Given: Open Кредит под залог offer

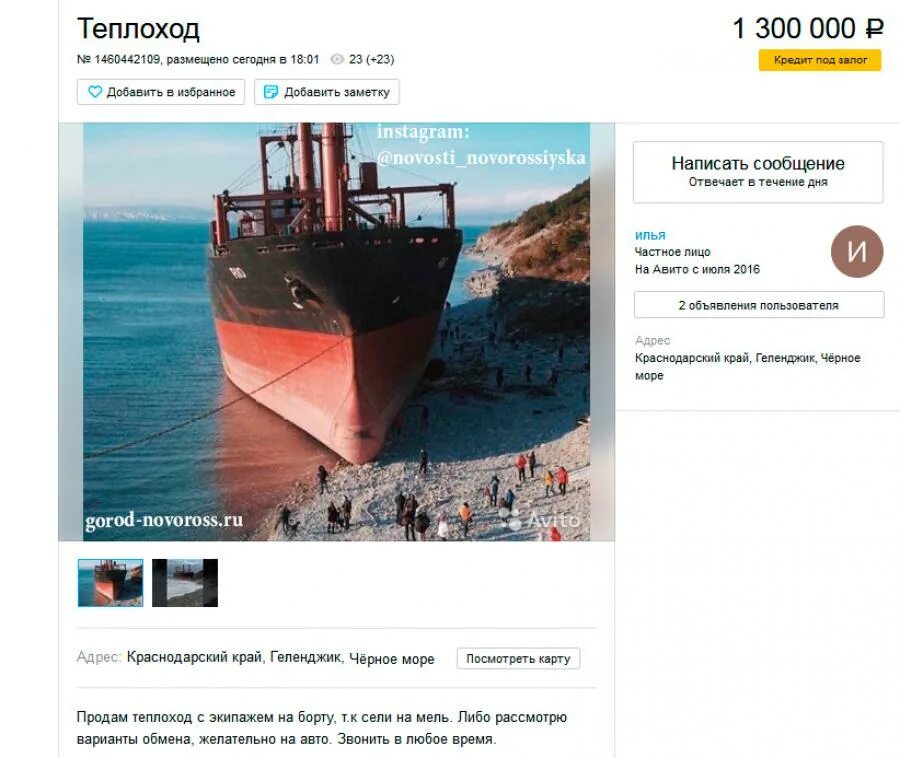Looking at the screenshot, I should (x=820, y=60).
